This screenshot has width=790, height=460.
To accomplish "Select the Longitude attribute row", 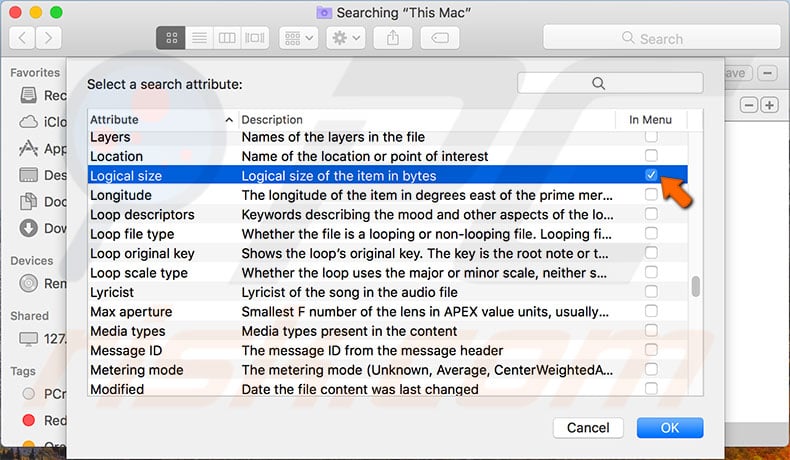I will [350, 195].
